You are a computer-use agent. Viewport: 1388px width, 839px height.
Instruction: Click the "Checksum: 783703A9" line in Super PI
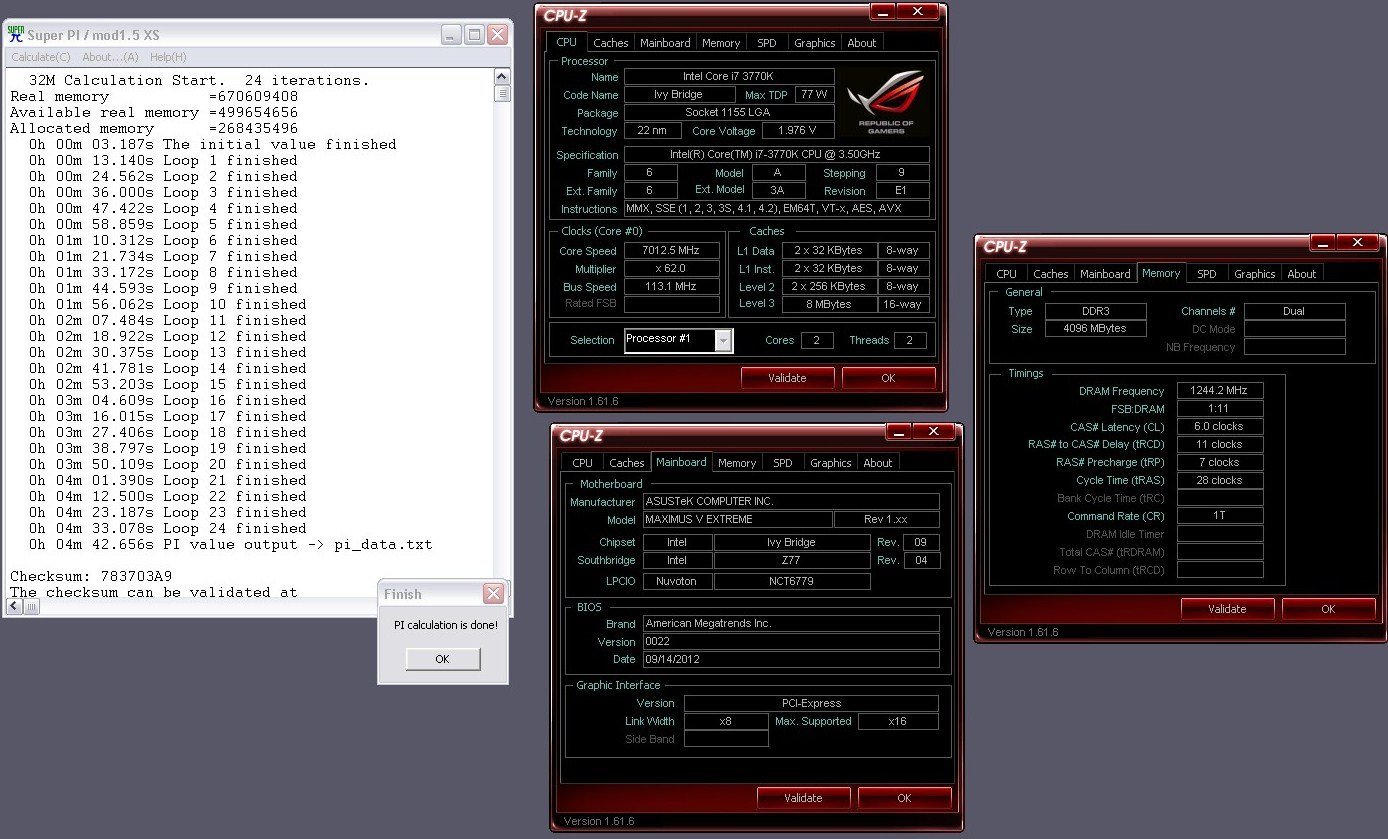click(91, 577)
